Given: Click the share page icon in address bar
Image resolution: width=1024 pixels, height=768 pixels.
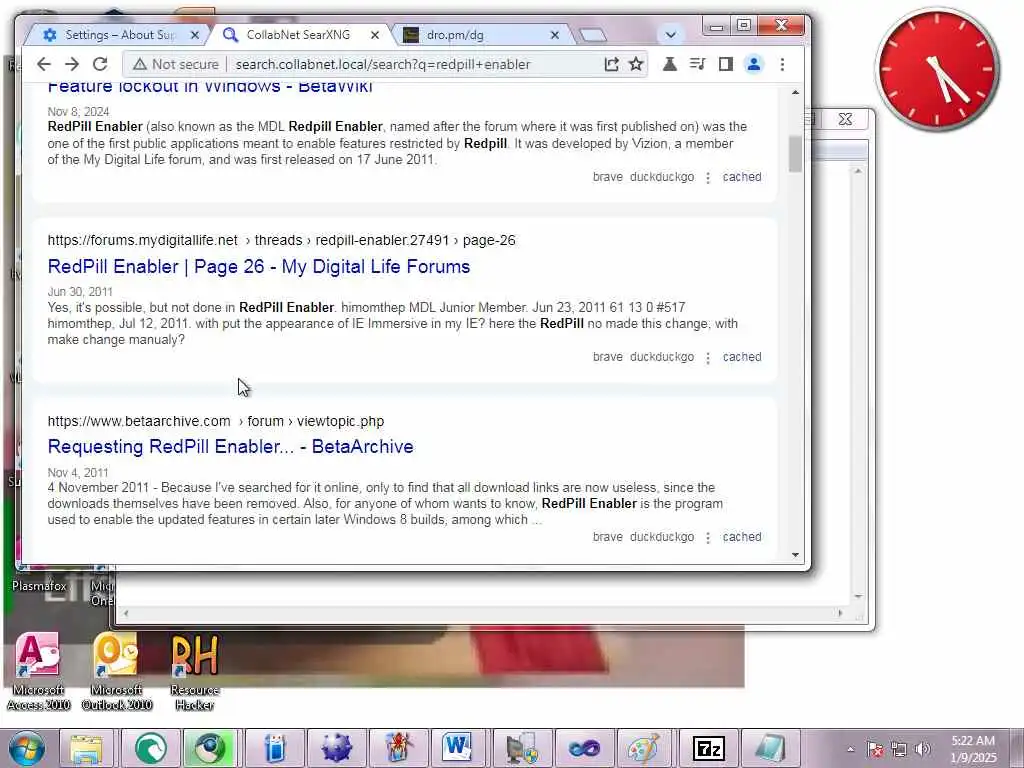Looking at the screenshot, I should click(611, 64).
